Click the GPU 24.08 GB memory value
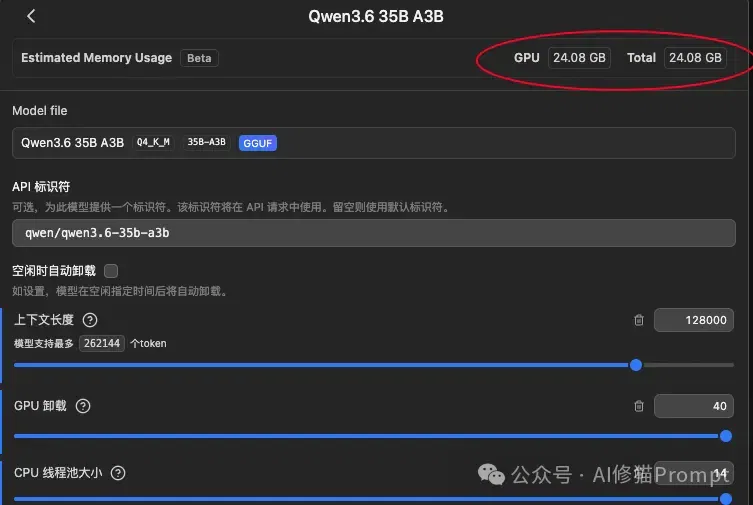 coord(579,58)
